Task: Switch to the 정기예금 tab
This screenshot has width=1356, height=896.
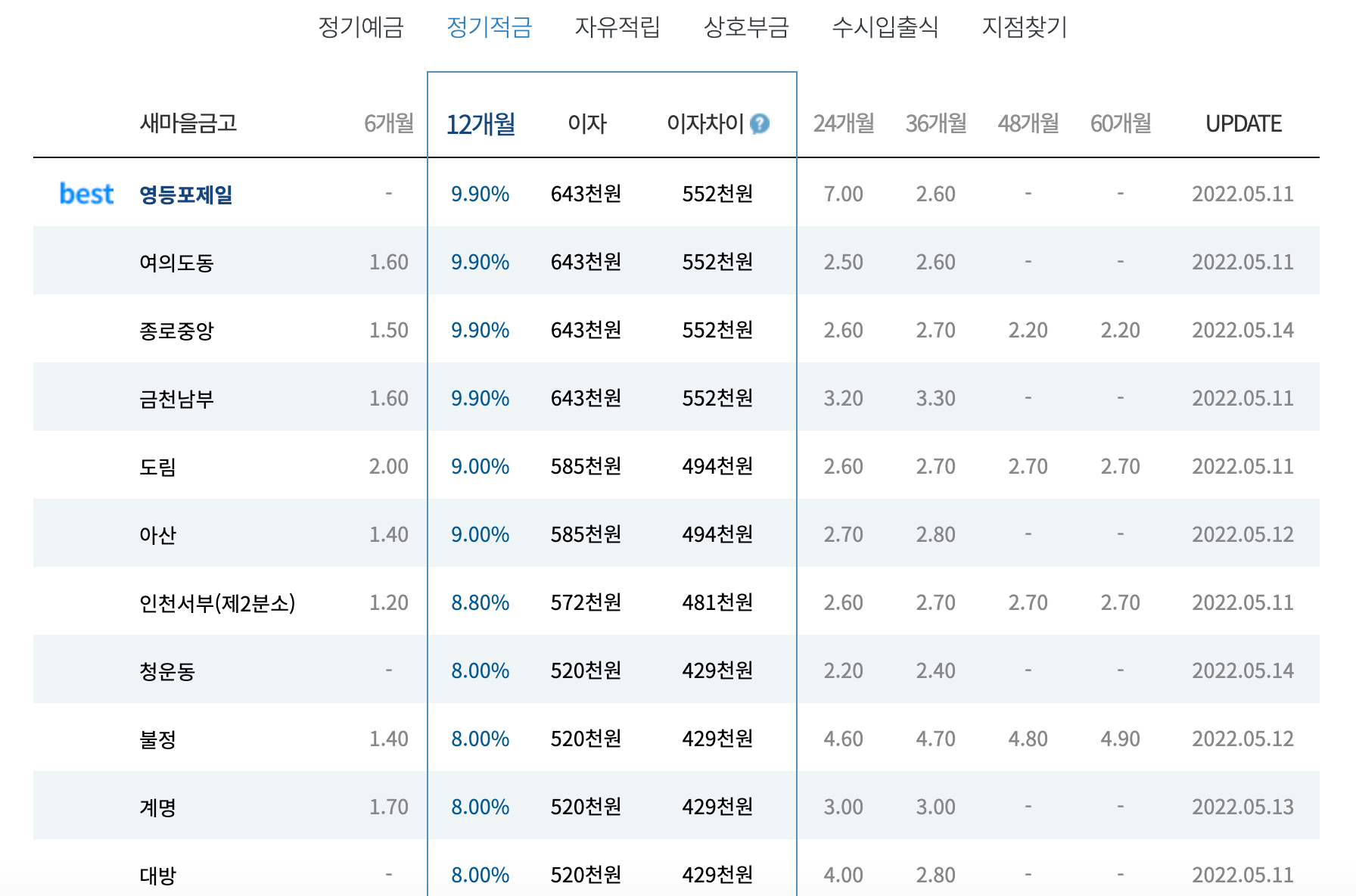Action: pyautogui.click(x=361, y=27)
